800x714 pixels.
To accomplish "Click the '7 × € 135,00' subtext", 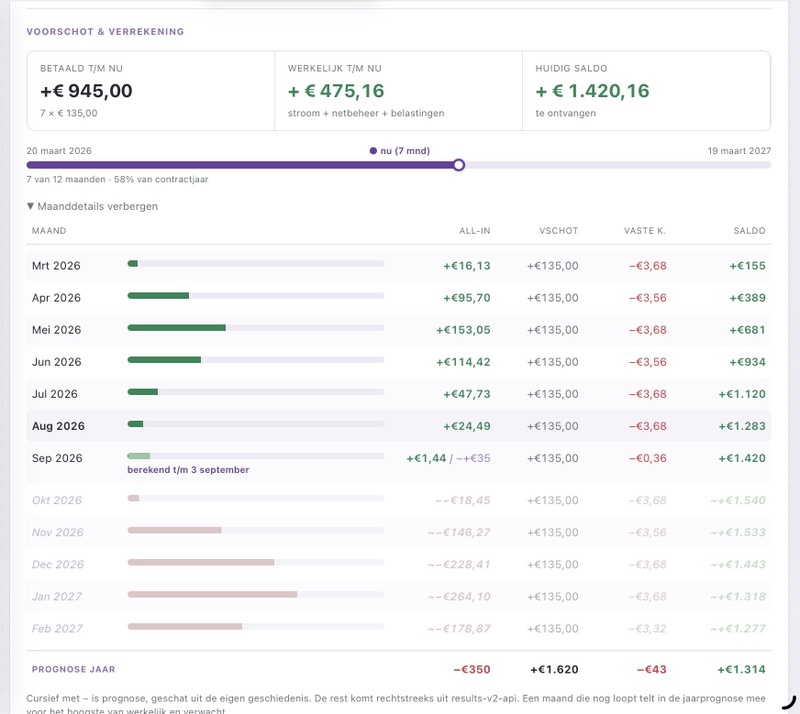I will (x=68, y=113).
